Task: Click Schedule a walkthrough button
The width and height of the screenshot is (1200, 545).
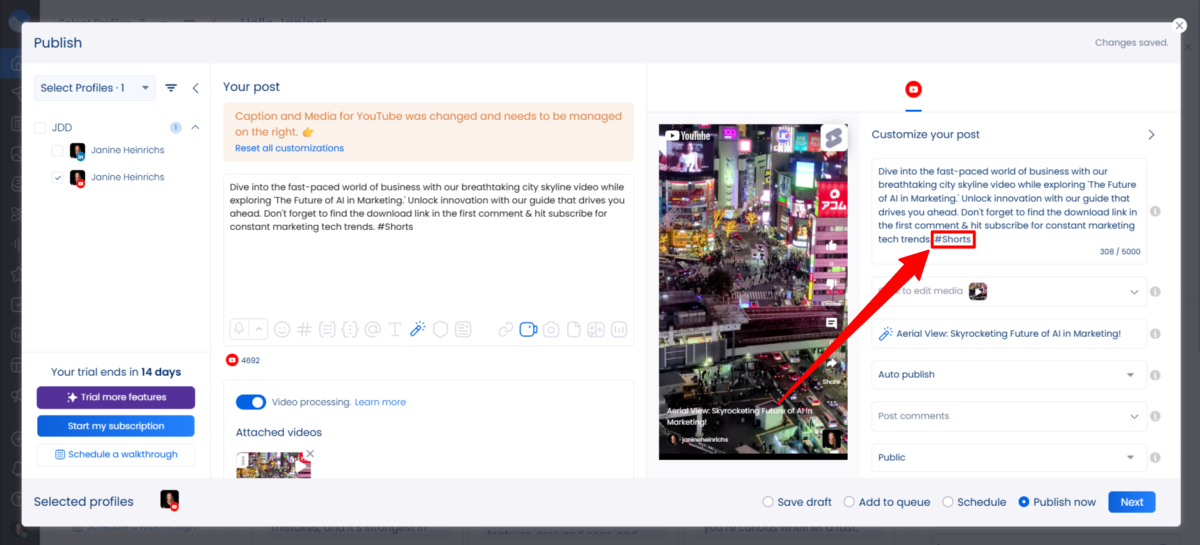Action: pos(116,454)
